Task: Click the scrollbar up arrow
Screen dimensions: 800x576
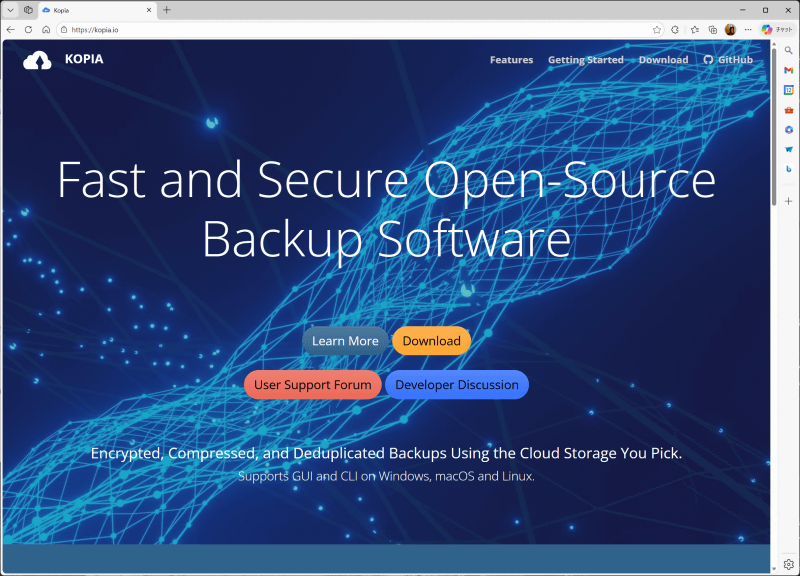Action: (x=774, y=44)
